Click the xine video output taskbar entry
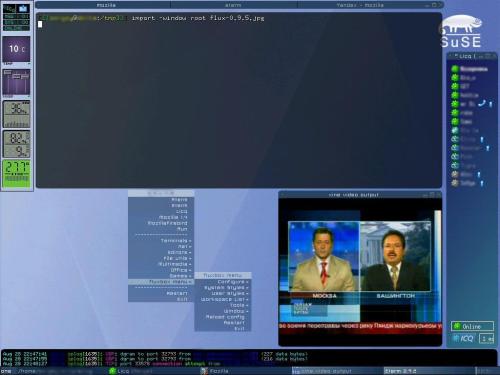 coord(337,371)
